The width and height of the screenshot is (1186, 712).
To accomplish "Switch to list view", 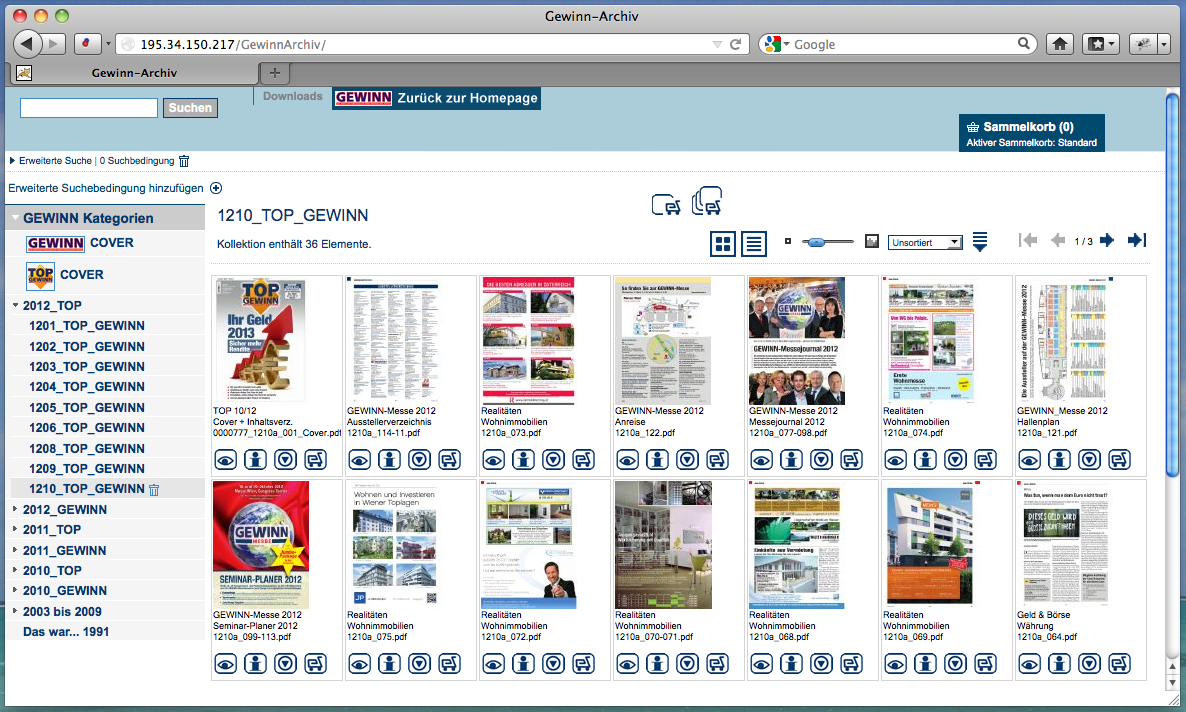I will [x=753, y=244].
